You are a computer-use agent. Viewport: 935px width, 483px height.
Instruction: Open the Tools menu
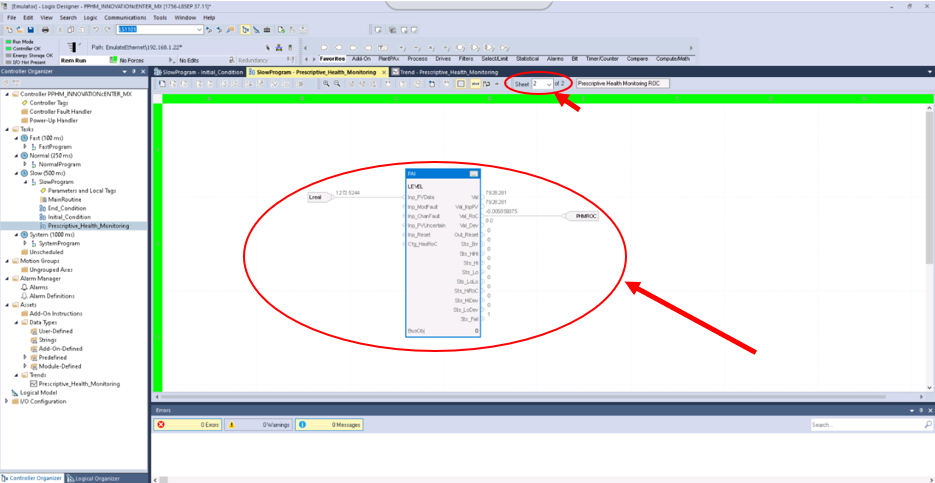click(160, 18)
